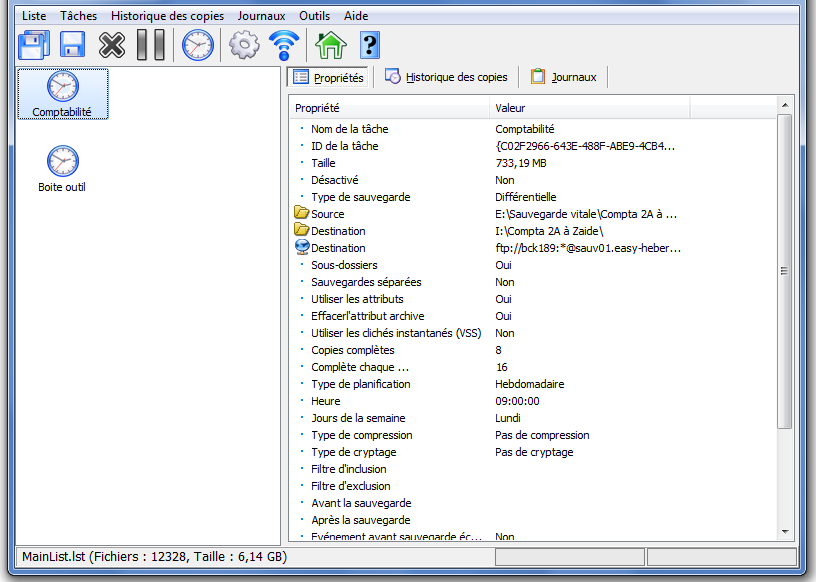Screen dimensions: 816x582
Task: Select the Effacerl'attribut archive row
Action: (533, 316)
